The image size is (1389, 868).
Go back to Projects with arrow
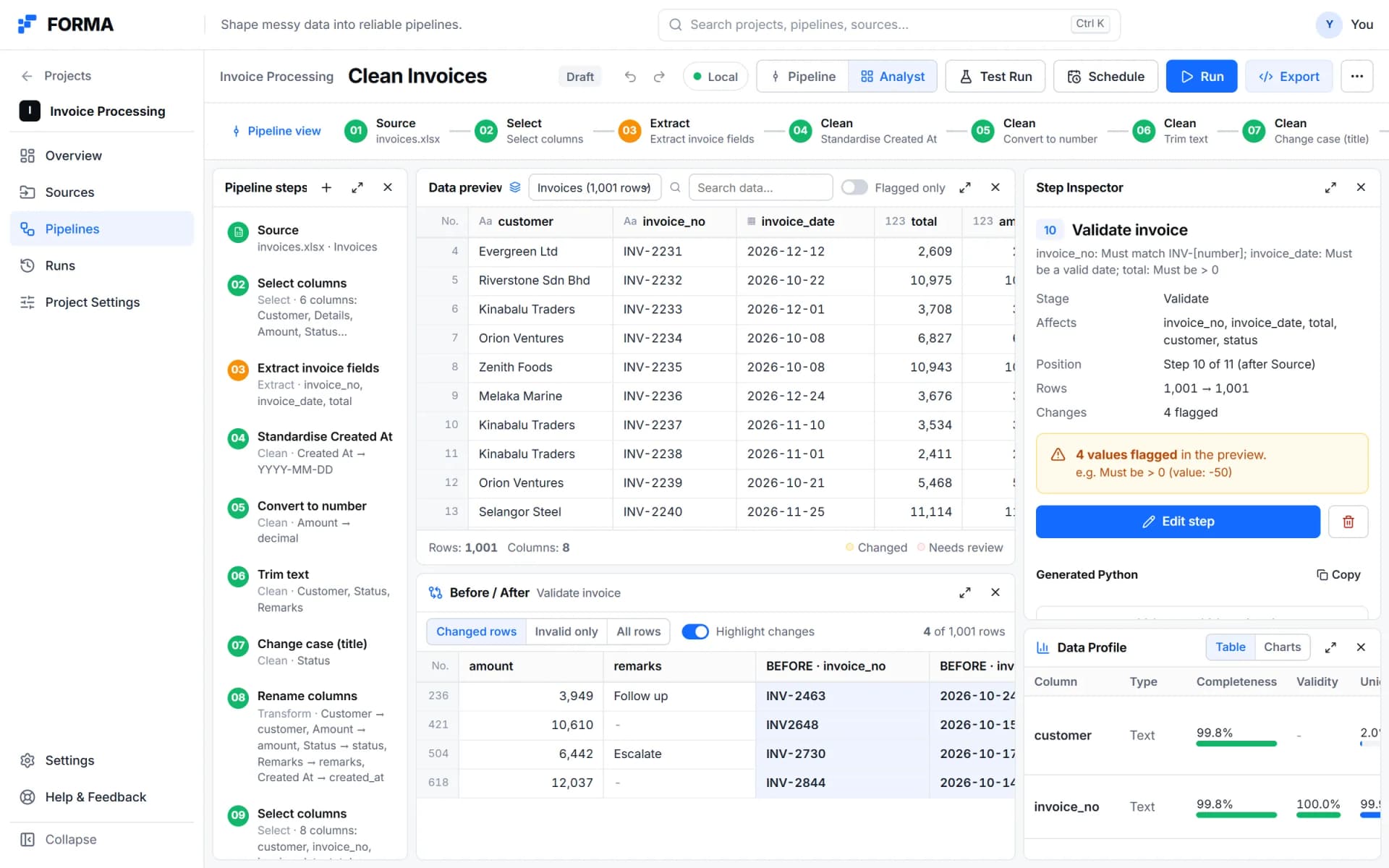click(27, 76)
